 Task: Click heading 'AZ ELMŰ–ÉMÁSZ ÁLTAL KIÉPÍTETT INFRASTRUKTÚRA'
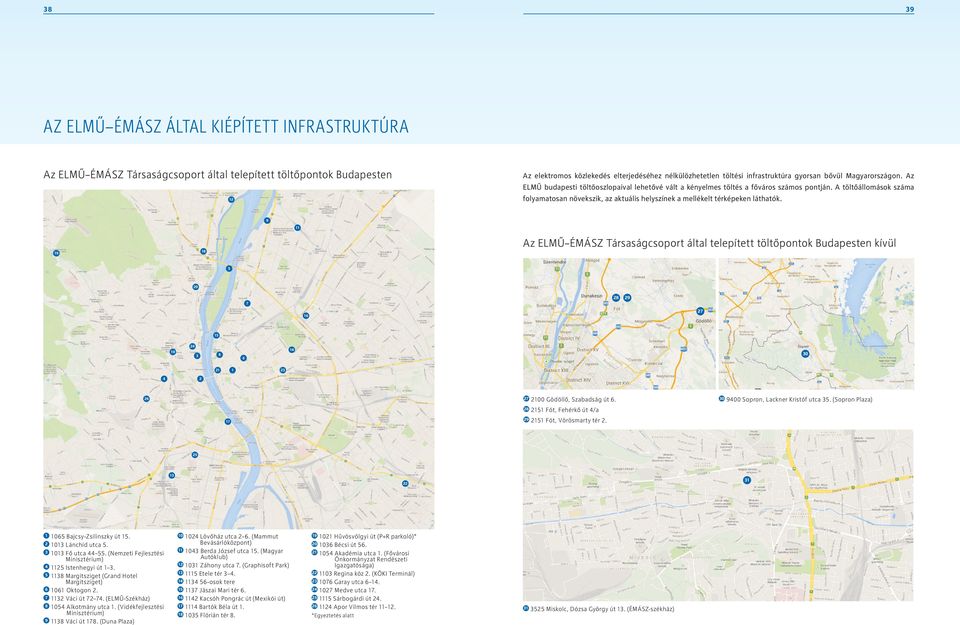(x=226, y=127)
